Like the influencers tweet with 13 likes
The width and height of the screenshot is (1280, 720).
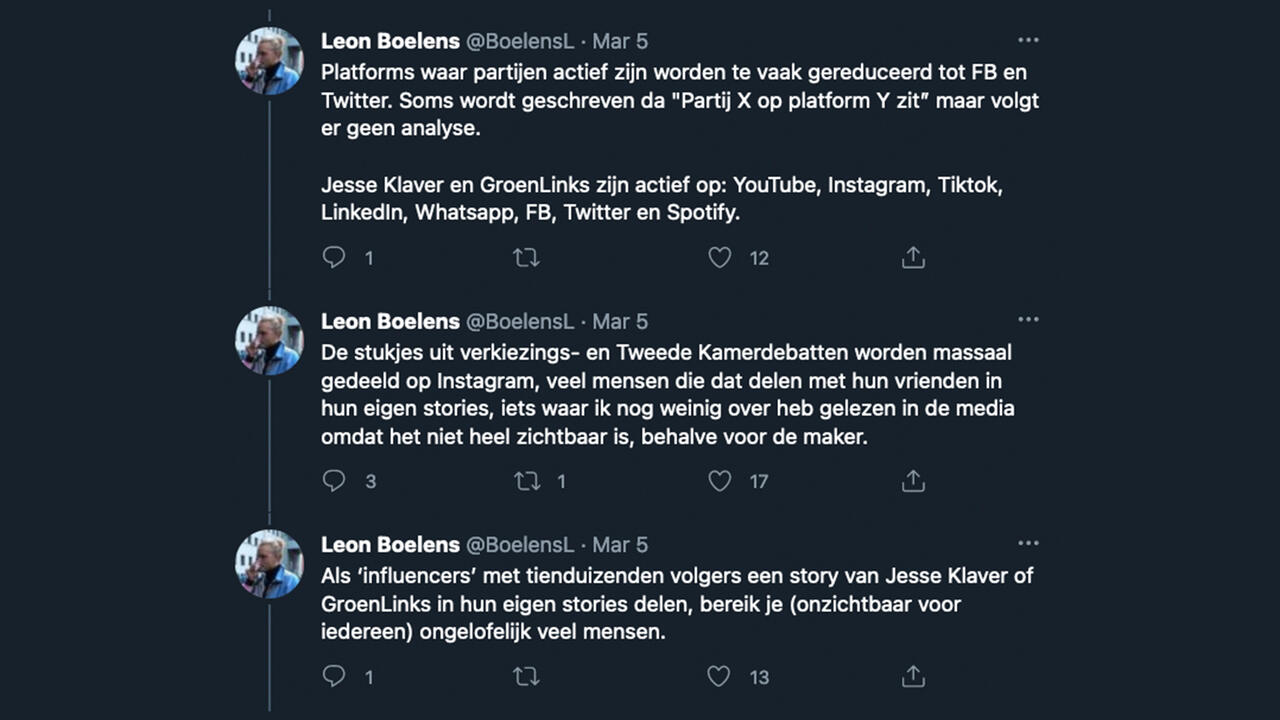pyautogui.click(x=720, y=677)
